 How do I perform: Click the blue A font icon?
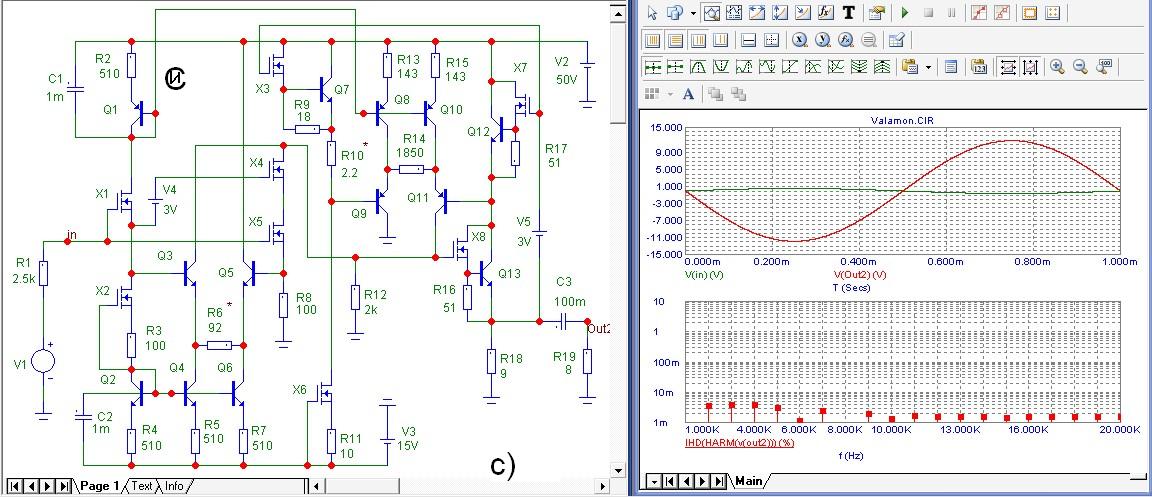click(x=688, y=94)
